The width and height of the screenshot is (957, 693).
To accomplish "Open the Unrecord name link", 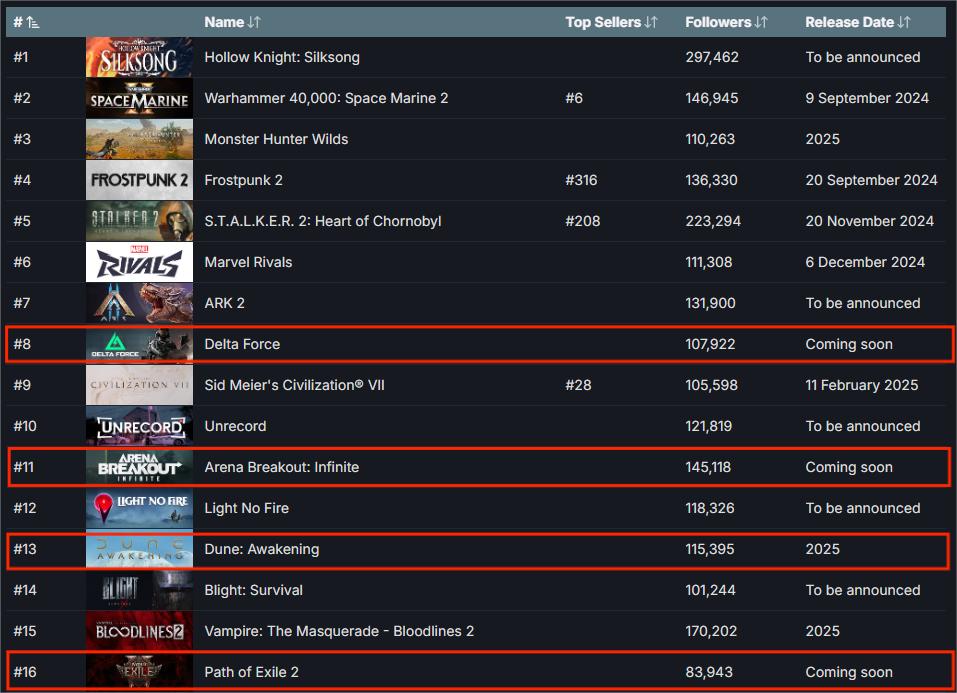I will 236,426.
